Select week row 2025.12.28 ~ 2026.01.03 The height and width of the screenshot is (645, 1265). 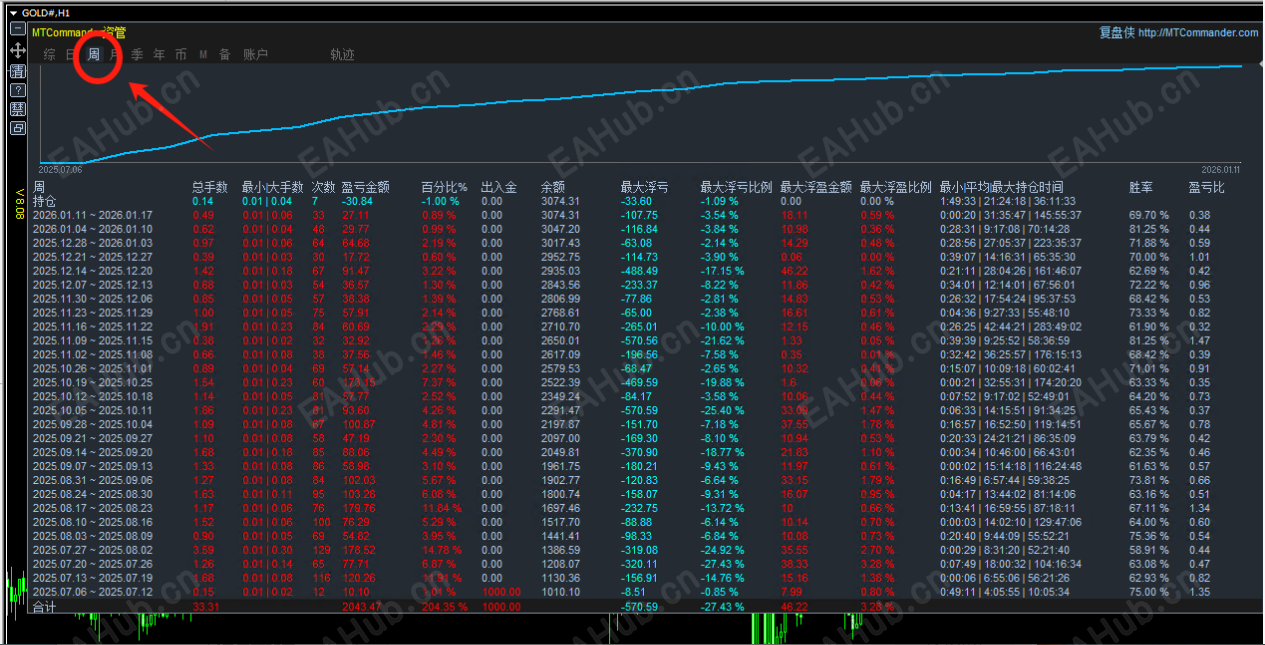coord(93,243)
